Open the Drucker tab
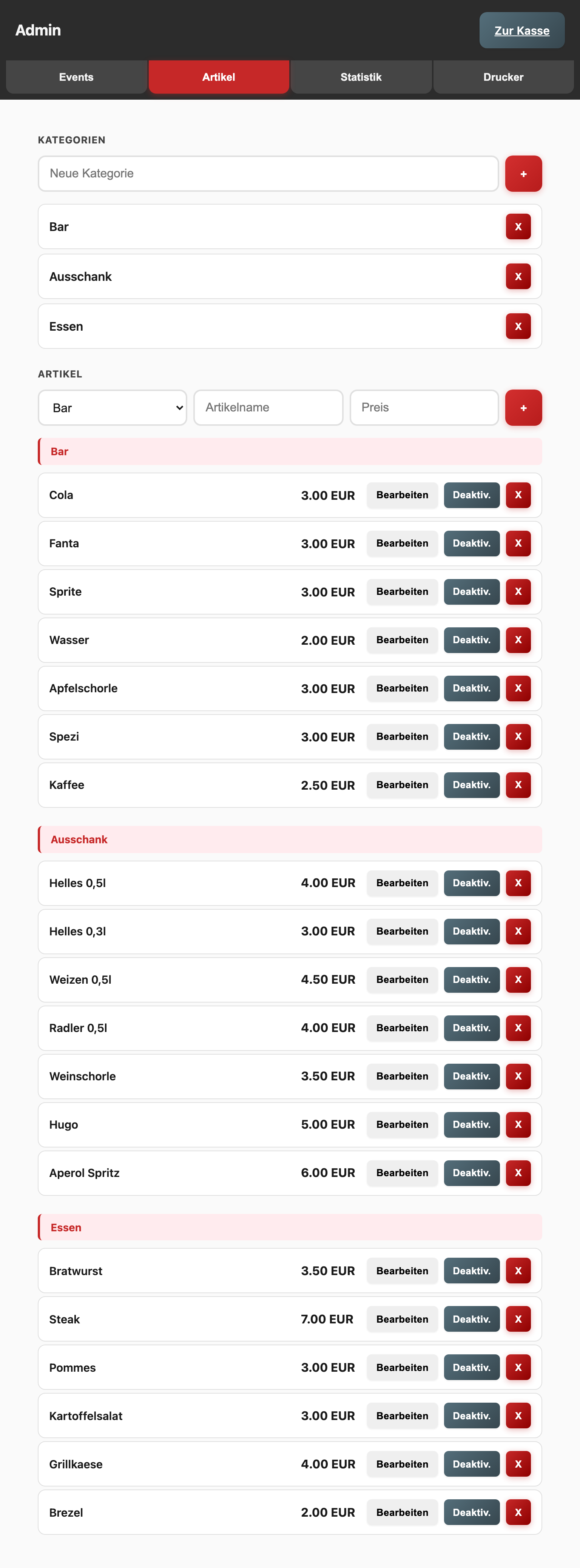The image size is (580, 1568). click(x=503, y=77)
